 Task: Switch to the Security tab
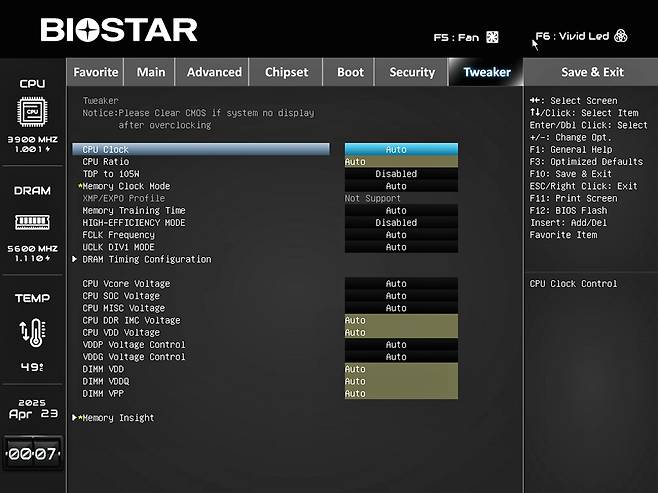tap(412, 72)
